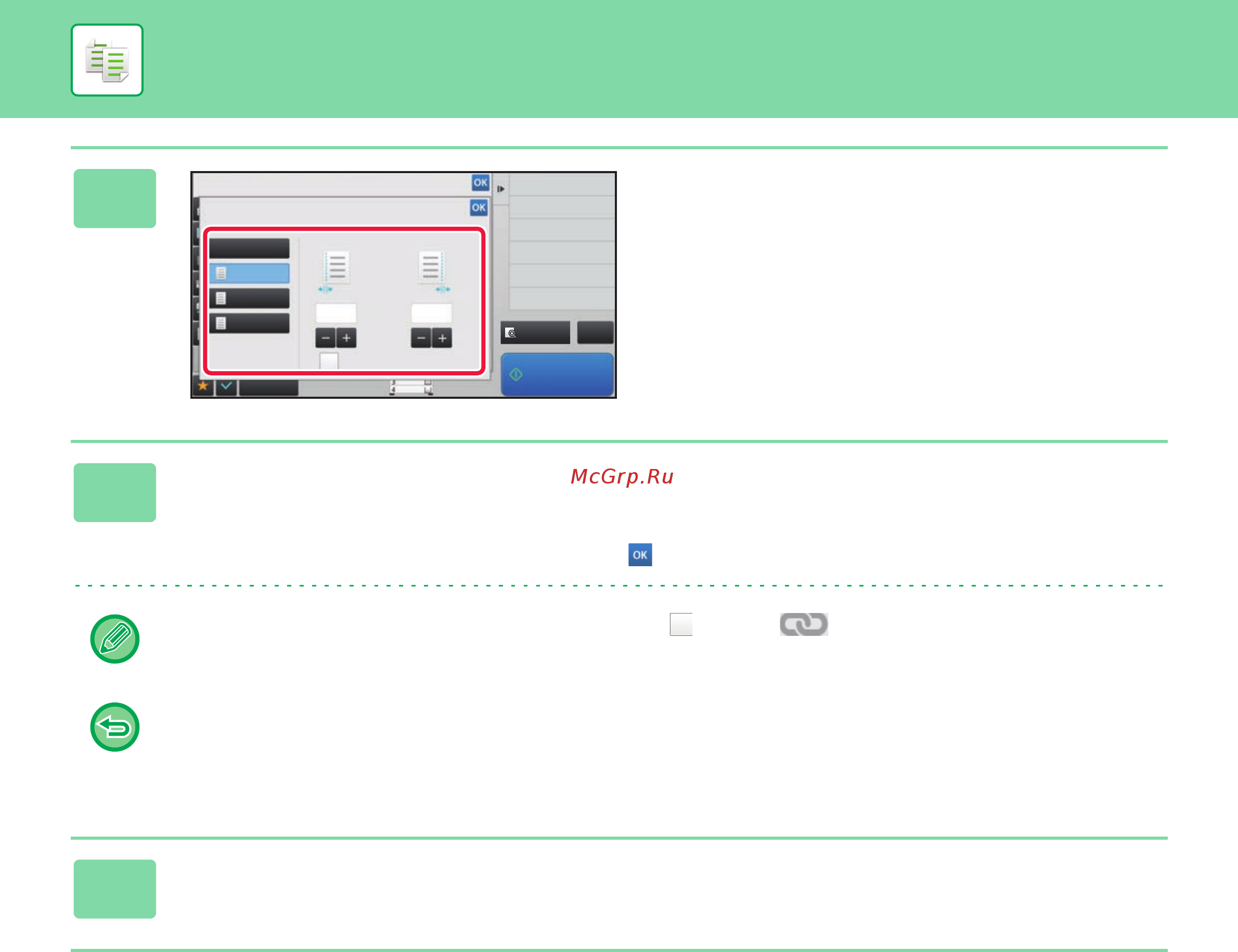Select option directly below the highlighted blue one

(249, 298)
